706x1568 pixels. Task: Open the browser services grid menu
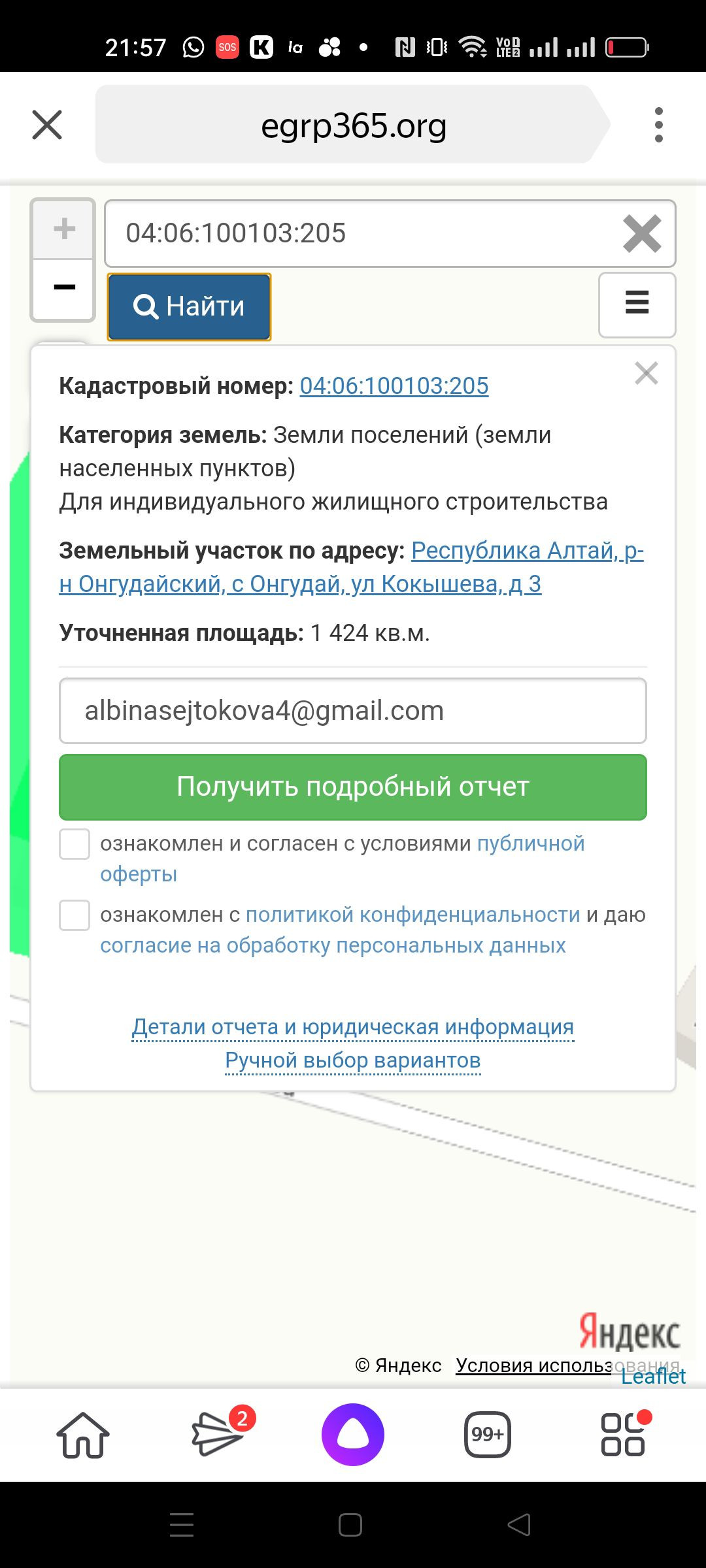pyautogui.click(x=623, y=1435)
